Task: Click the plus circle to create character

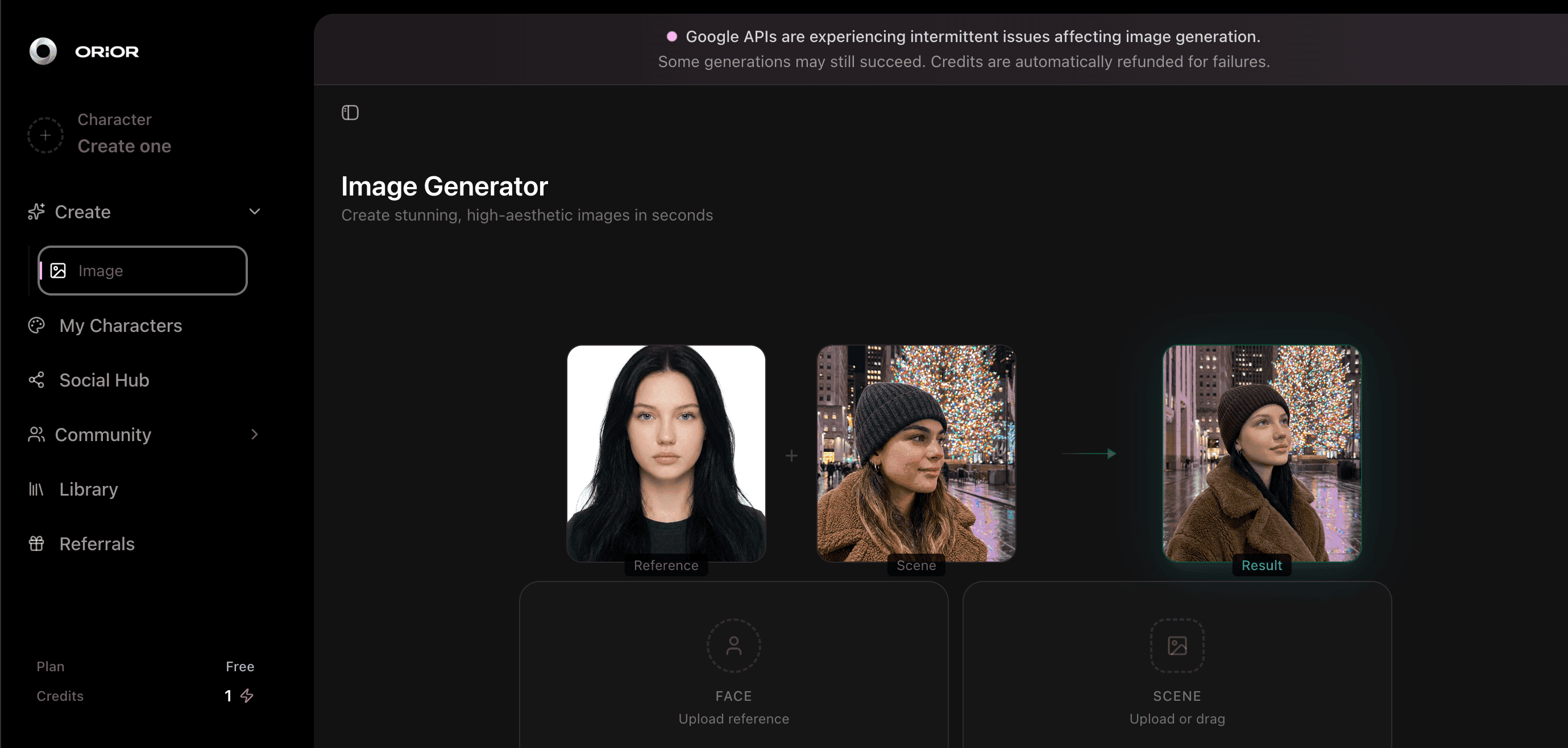Action: coord(45,135)
